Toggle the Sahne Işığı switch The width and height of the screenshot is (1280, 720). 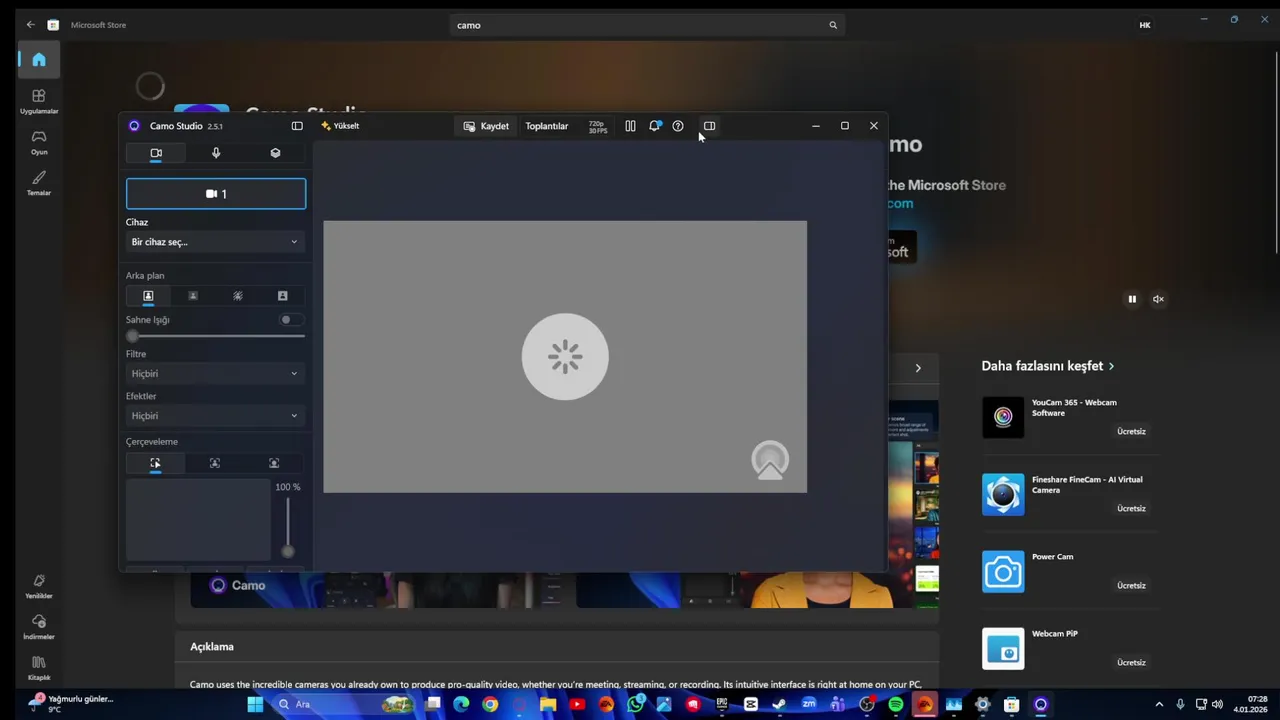point(289,320)
